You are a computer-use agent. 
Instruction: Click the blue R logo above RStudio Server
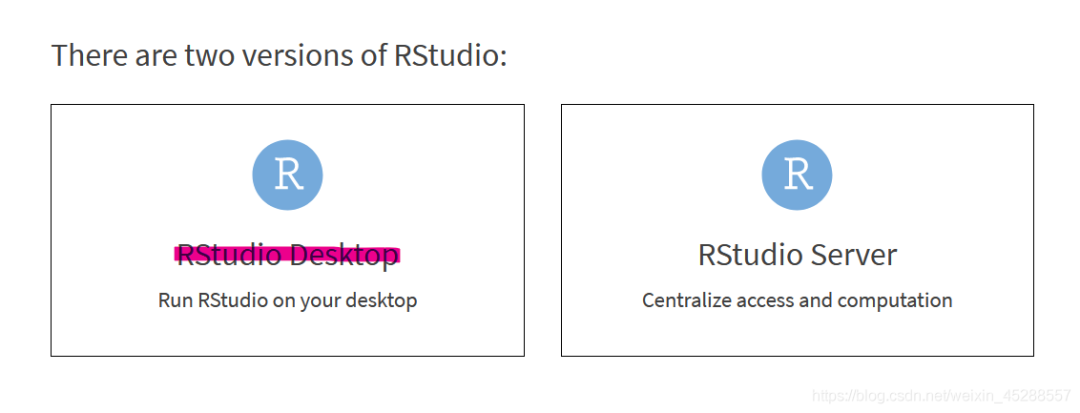tap(797, 175)
